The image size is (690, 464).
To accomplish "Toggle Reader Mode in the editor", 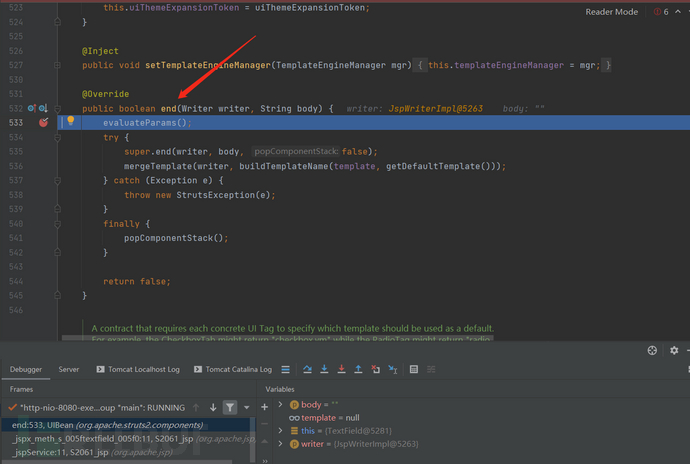I will 612,12.
